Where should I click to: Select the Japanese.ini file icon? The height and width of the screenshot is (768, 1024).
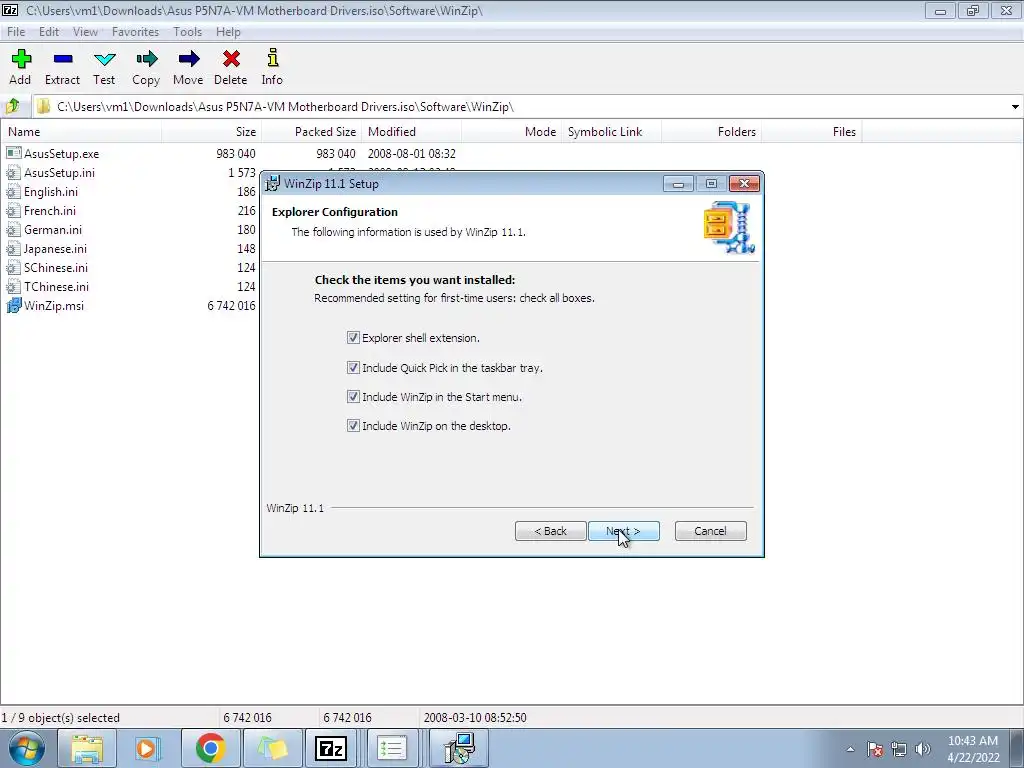tap(14, 248)
